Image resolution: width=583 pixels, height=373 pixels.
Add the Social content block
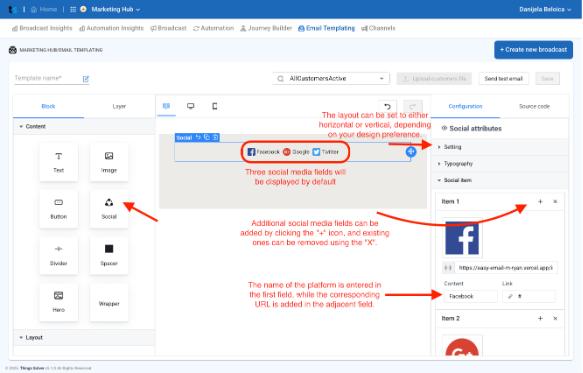(x=109, y=208)
